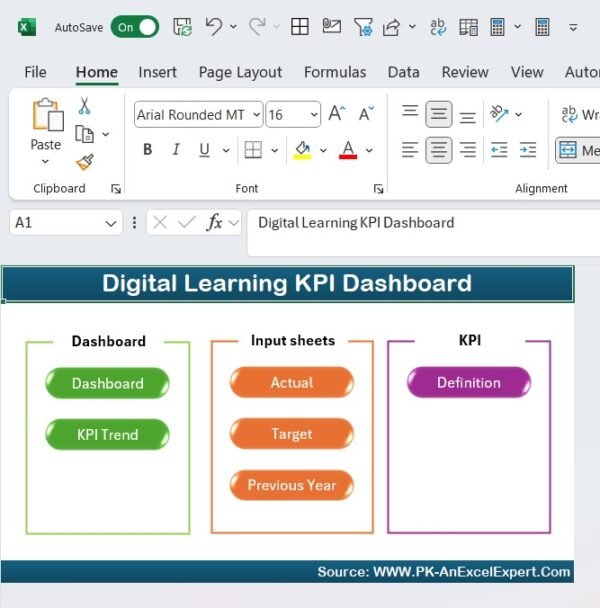Open the File tab
The height and width of the screenshot is (608, 600).
tap(35, 72)
